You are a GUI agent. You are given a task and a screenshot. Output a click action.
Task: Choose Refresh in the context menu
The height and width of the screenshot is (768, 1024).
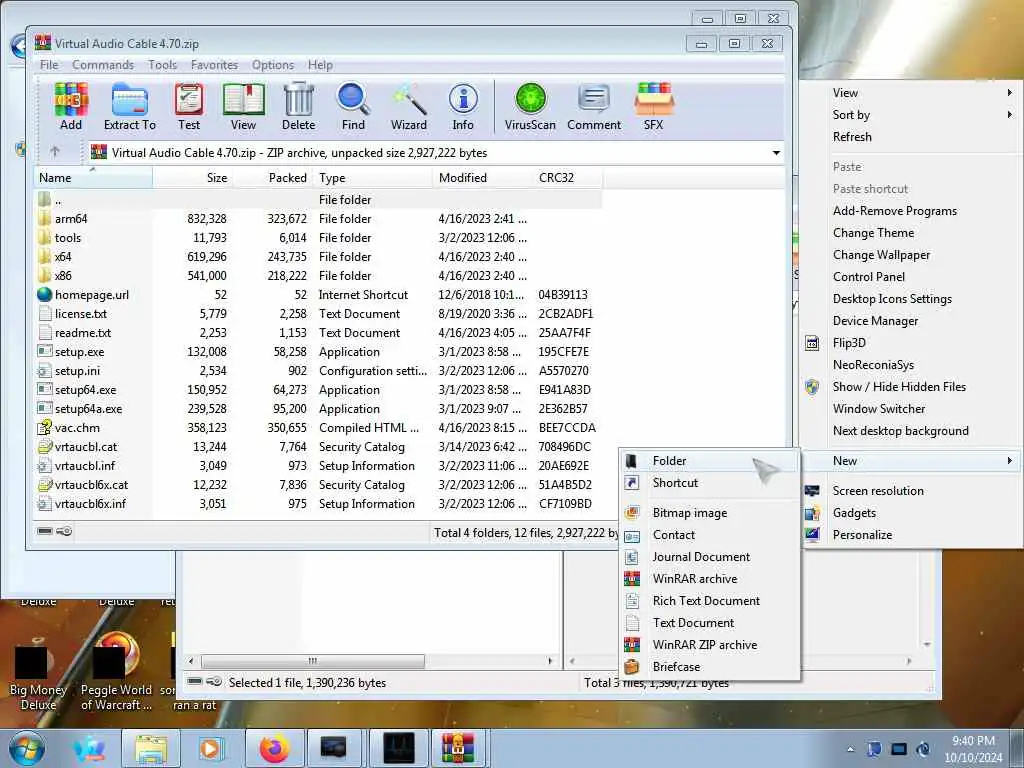(912, 137)
